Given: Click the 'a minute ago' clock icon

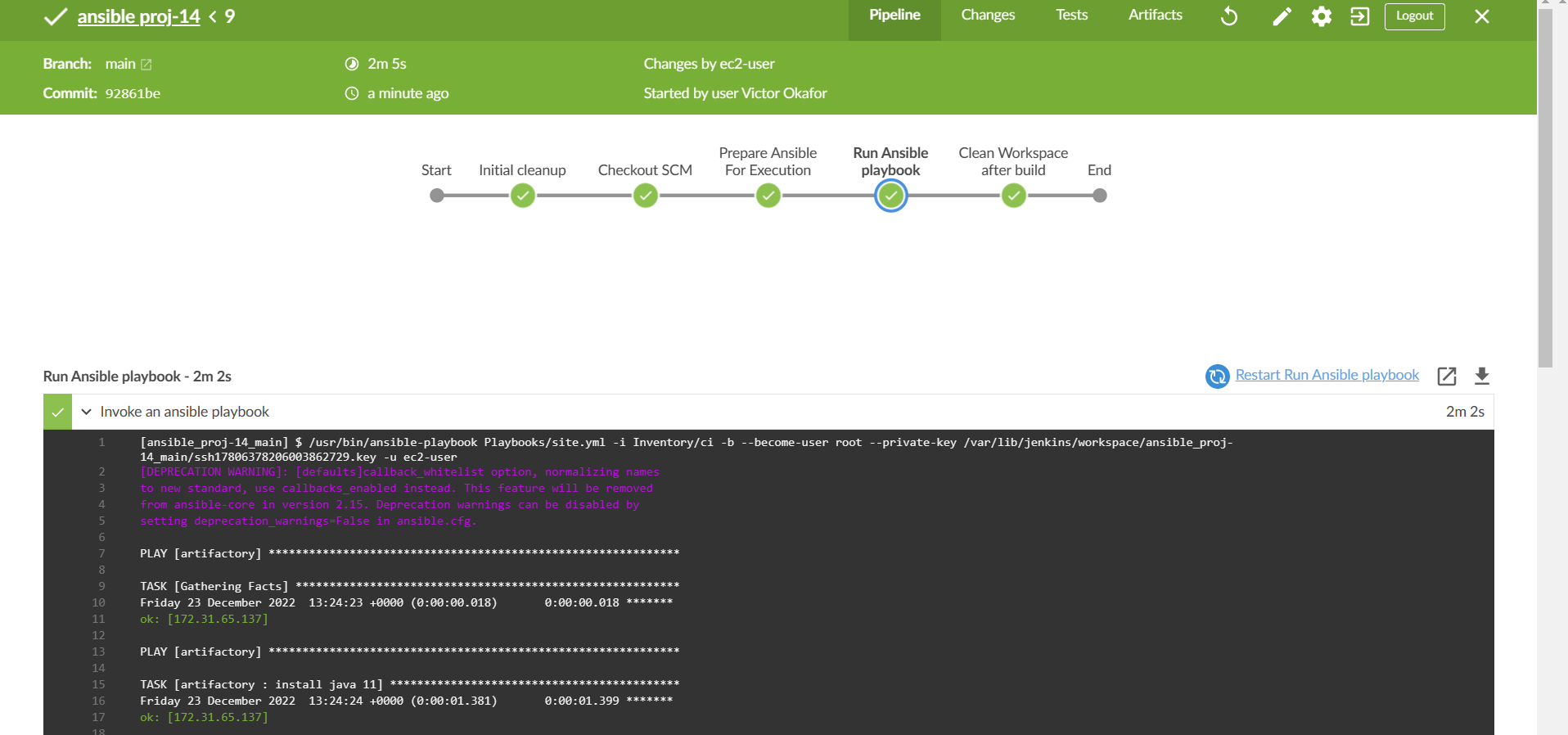Looking at the screenshot, I should click(352, 93).
